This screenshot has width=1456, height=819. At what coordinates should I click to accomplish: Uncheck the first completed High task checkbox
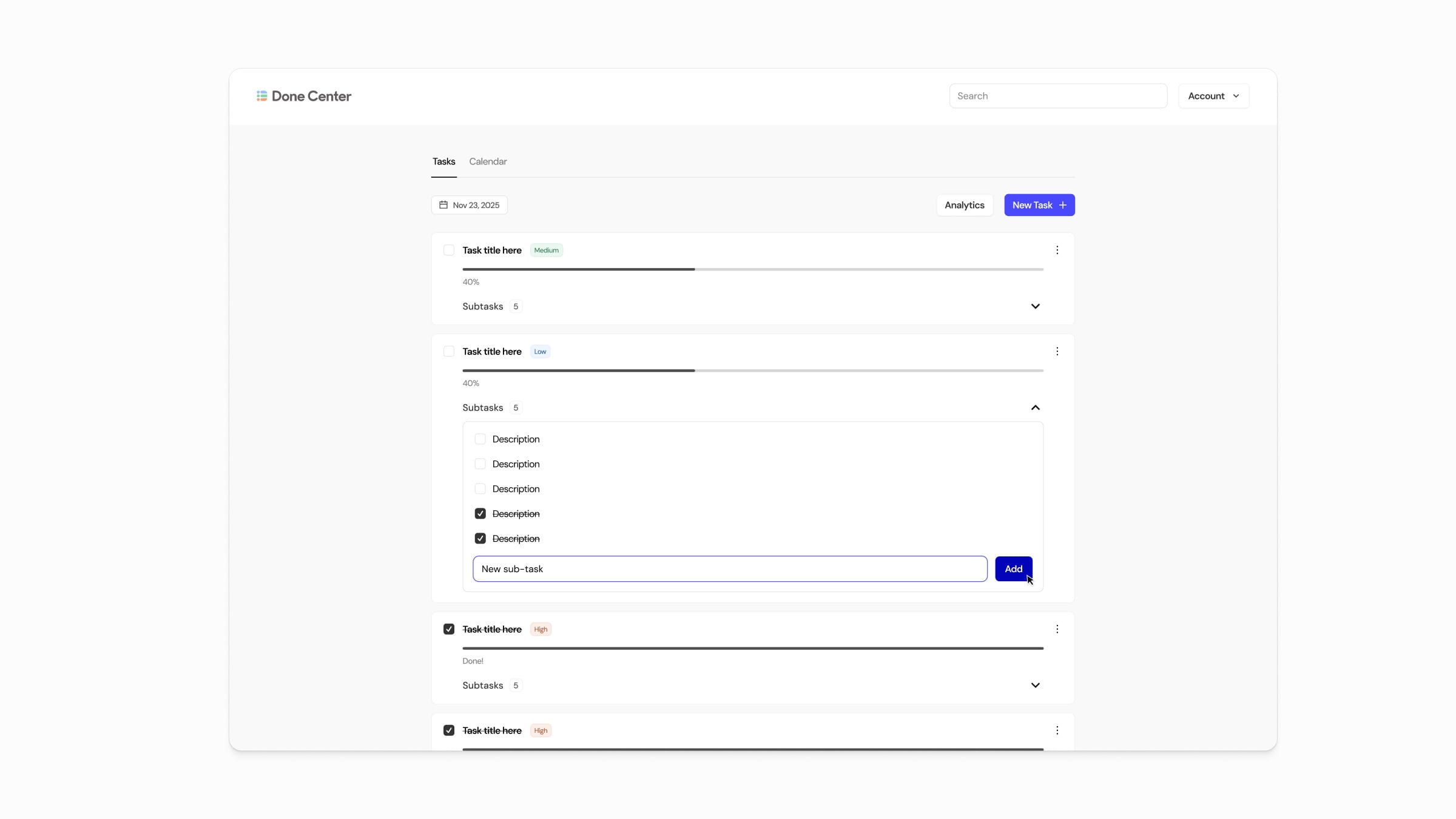click(449, 629)
